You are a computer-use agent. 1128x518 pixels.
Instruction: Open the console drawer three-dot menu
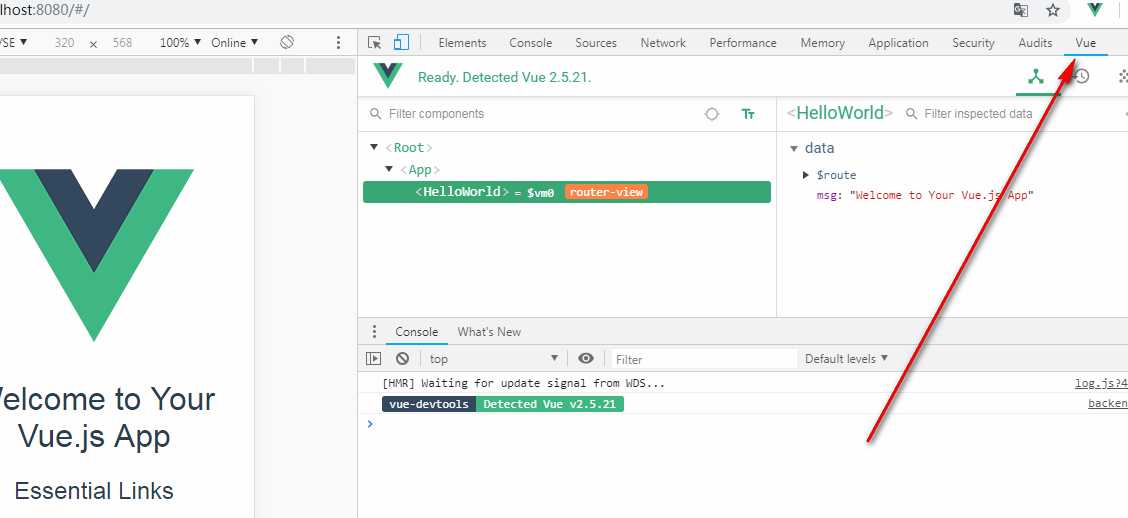point(373,332)
